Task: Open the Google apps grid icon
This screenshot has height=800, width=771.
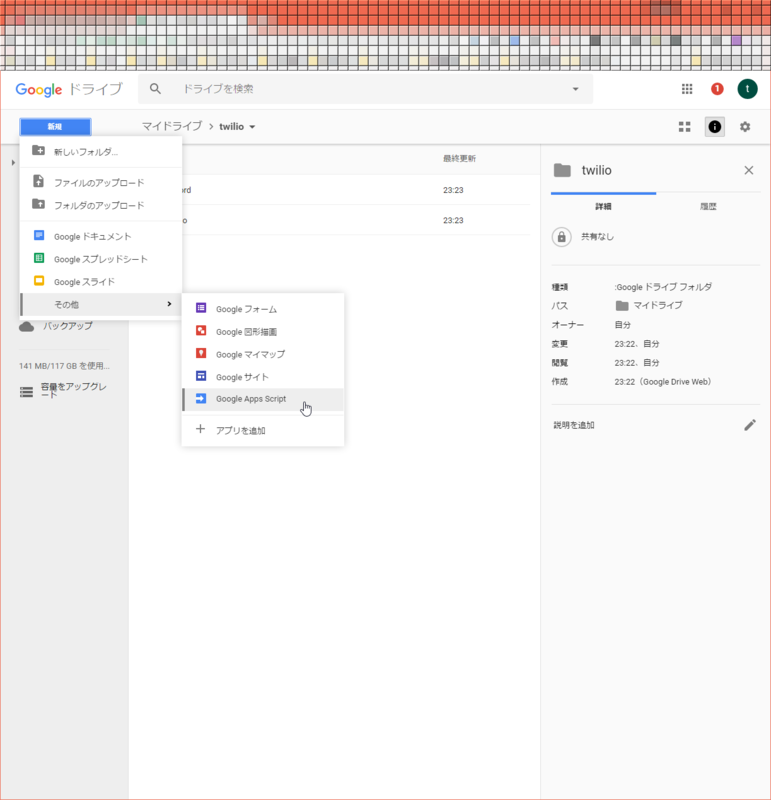Action: (687, 89)
